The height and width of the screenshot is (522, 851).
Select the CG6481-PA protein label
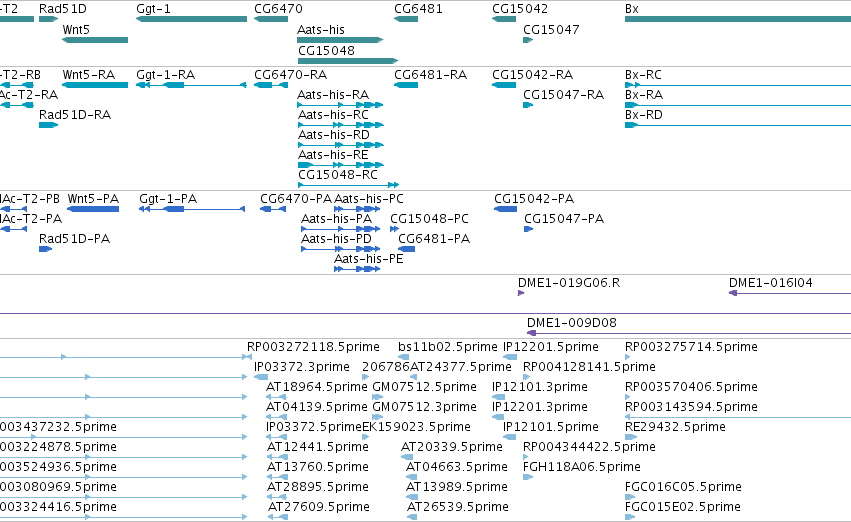(434, 239)
